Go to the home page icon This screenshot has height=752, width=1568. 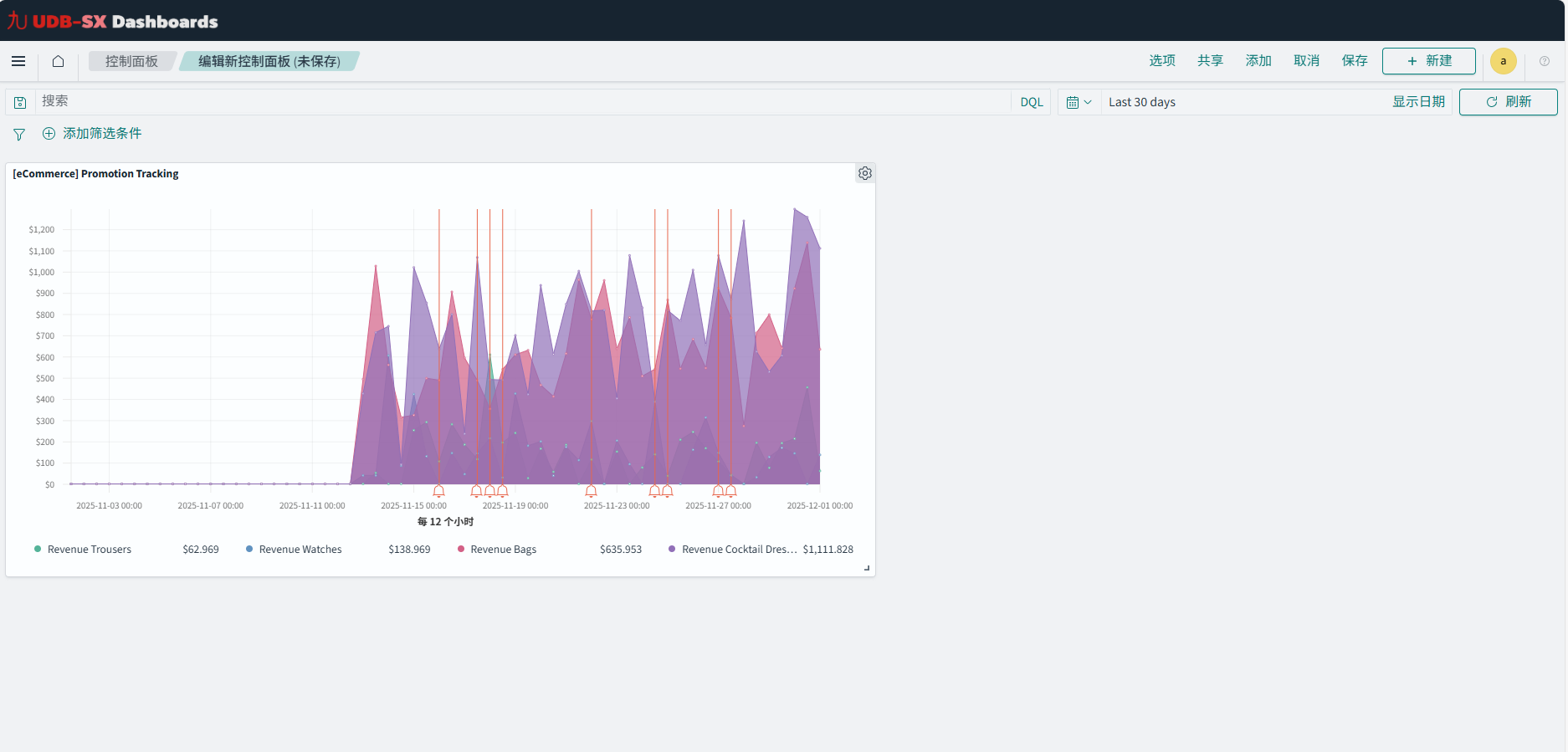[x=58, y=61]
